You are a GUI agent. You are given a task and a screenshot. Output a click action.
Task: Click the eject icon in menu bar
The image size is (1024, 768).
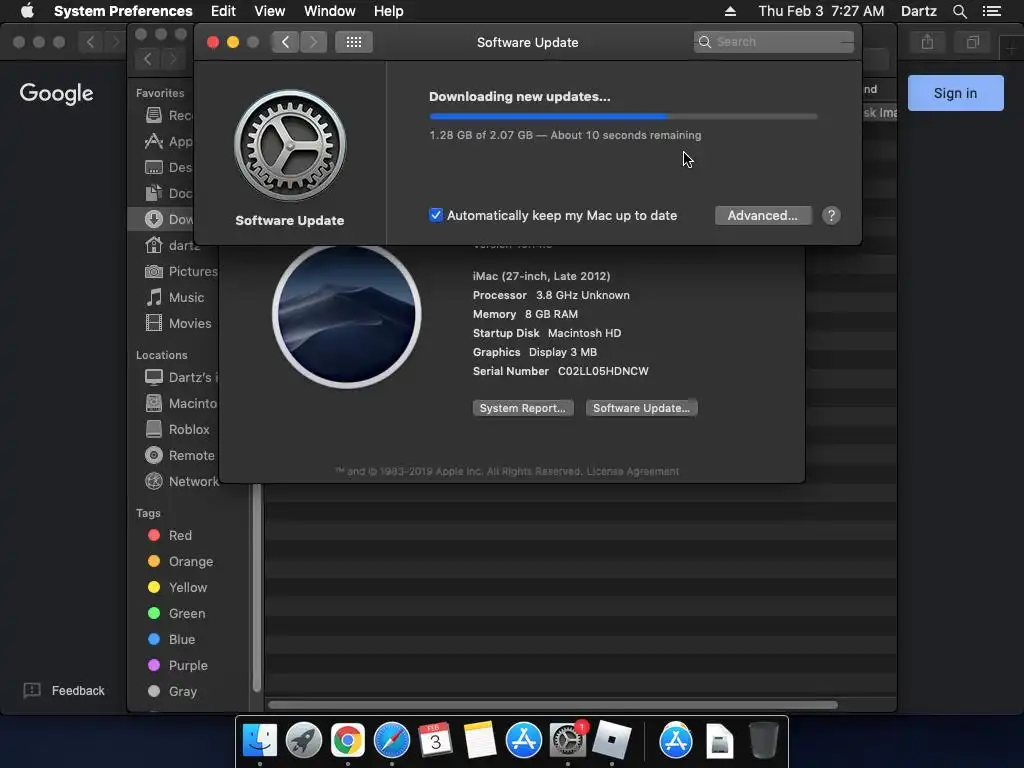730,11
